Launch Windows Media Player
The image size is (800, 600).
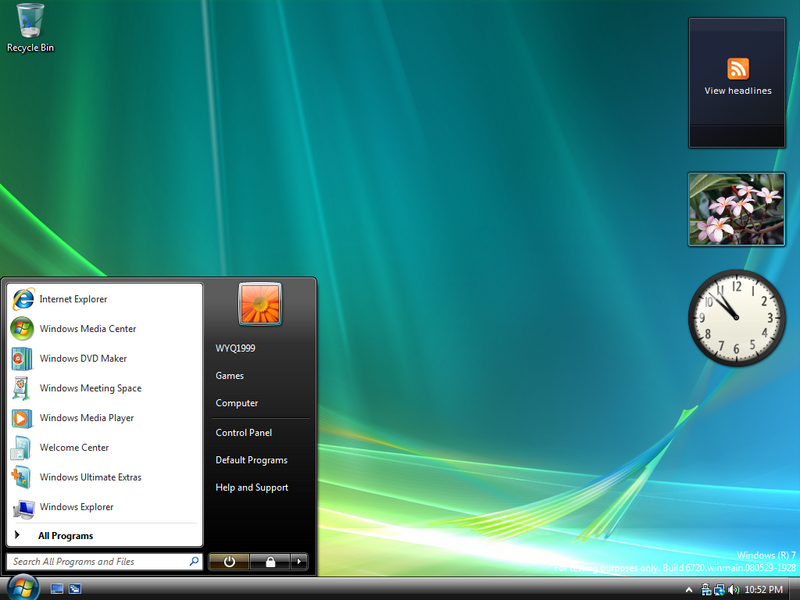point(86,418)
